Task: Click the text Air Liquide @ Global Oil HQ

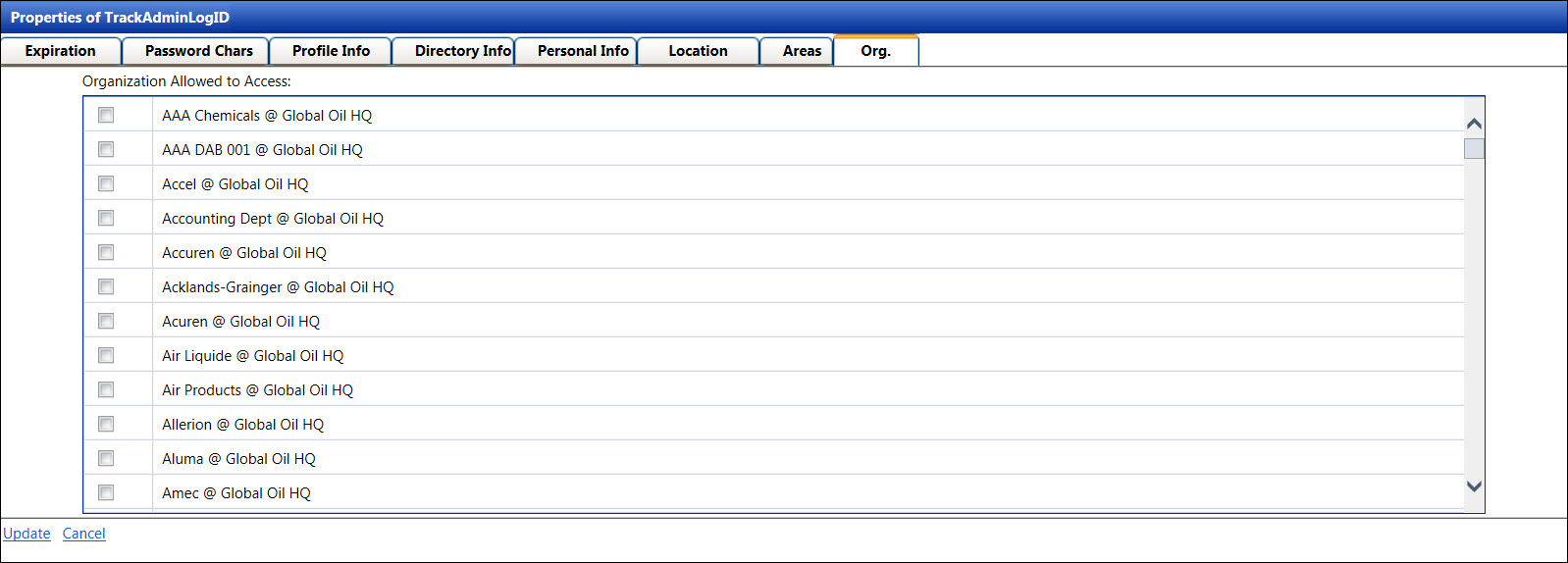Action: [253, 356]
